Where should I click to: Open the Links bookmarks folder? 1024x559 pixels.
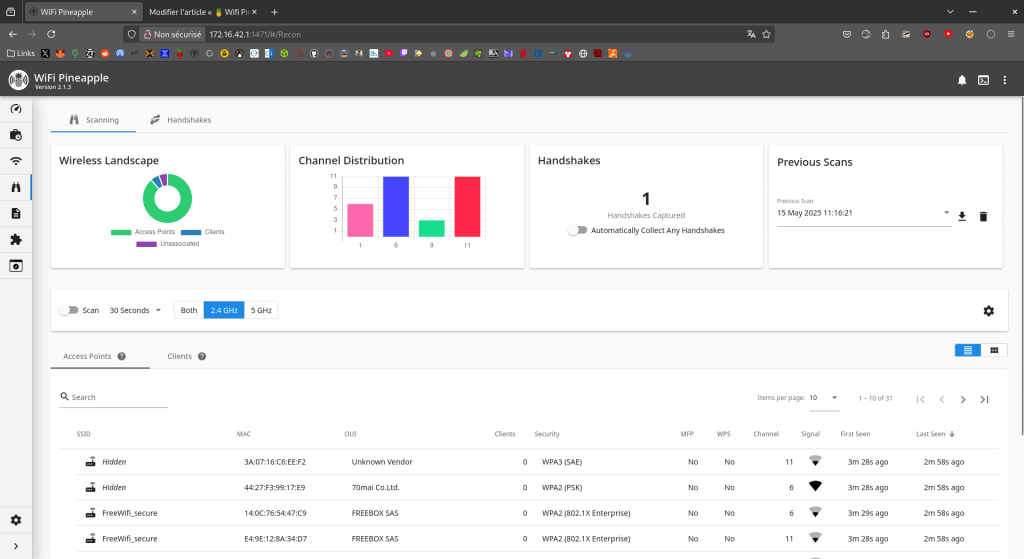pos(21,54)
